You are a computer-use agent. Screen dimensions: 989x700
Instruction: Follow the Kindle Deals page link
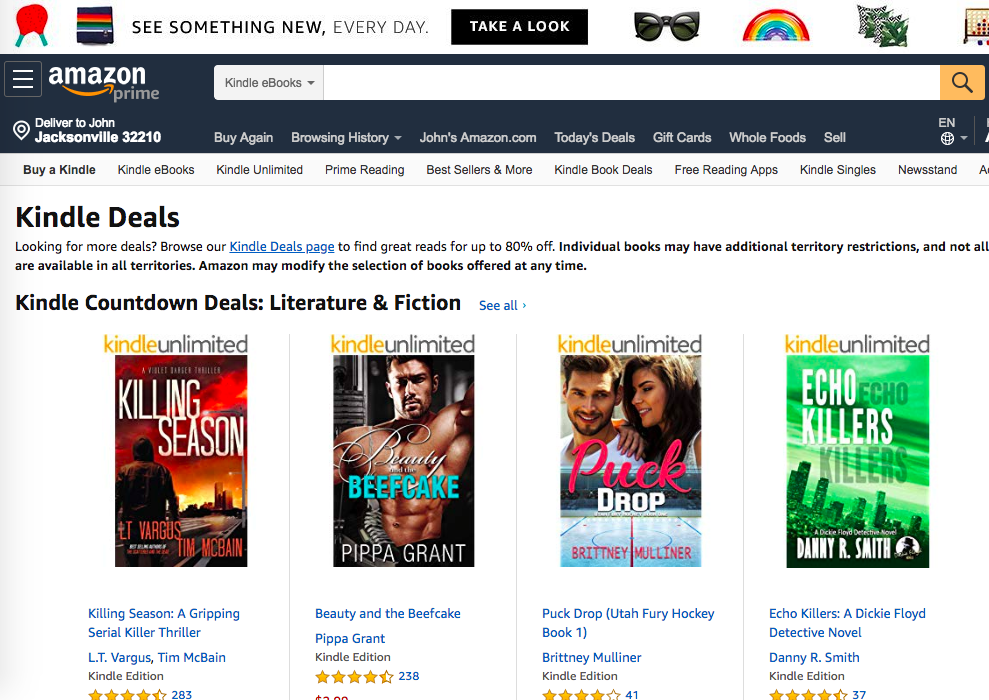281,247
